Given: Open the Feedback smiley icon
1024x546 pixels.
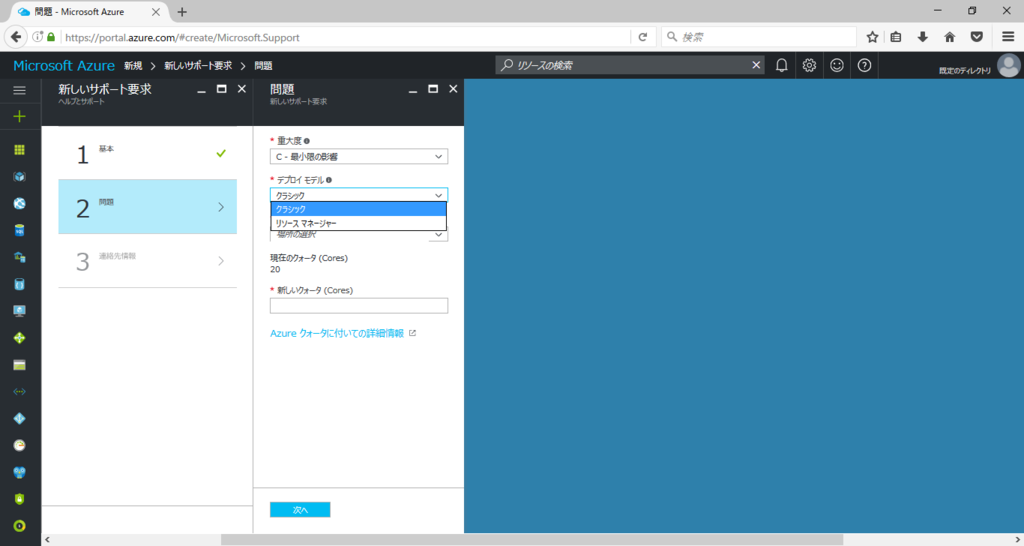Looking at the screenshot, I should click(837, 65).
